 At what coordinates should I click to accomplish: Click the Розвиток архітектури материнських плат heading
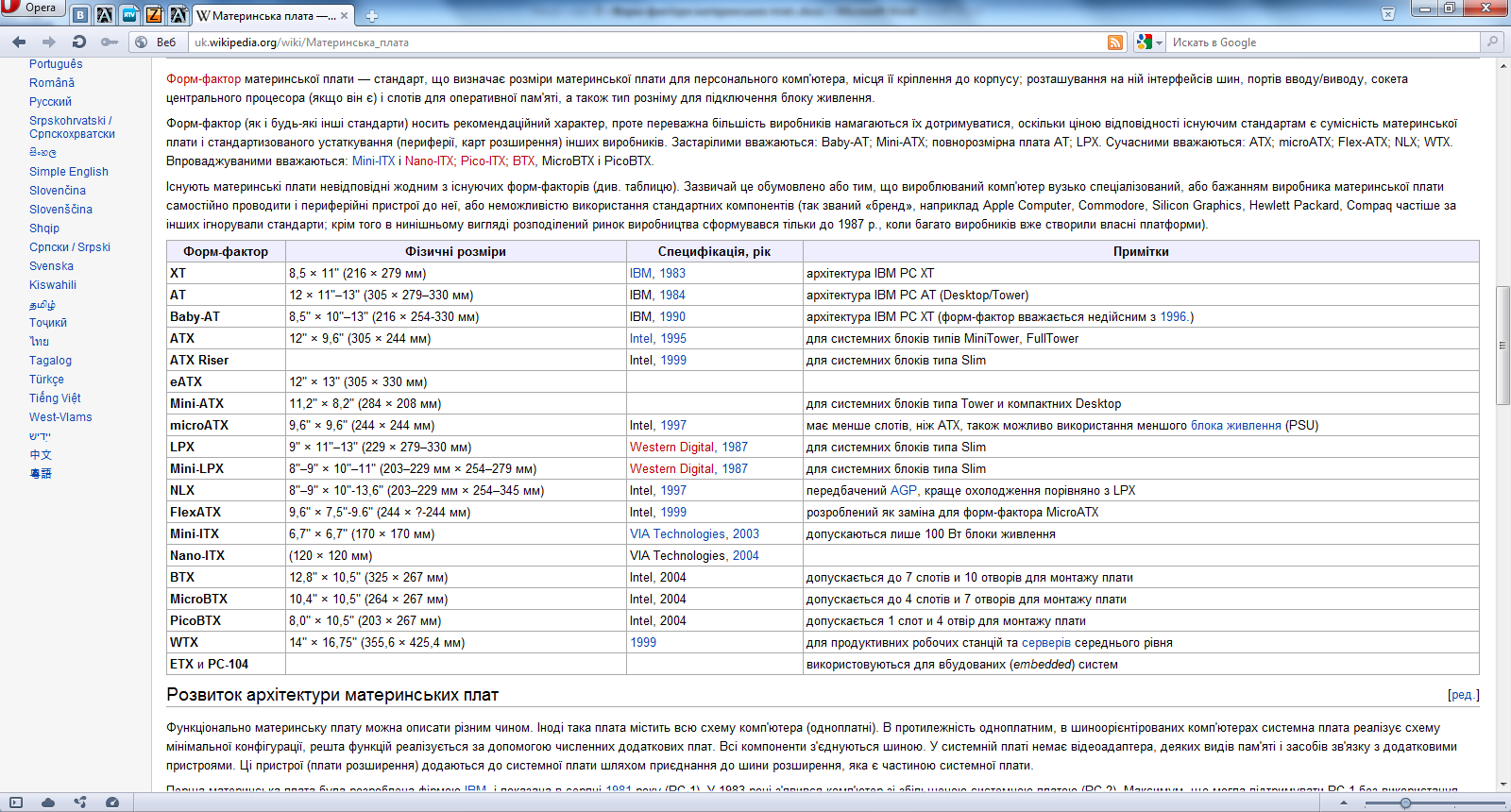click(x=332, y=695)
